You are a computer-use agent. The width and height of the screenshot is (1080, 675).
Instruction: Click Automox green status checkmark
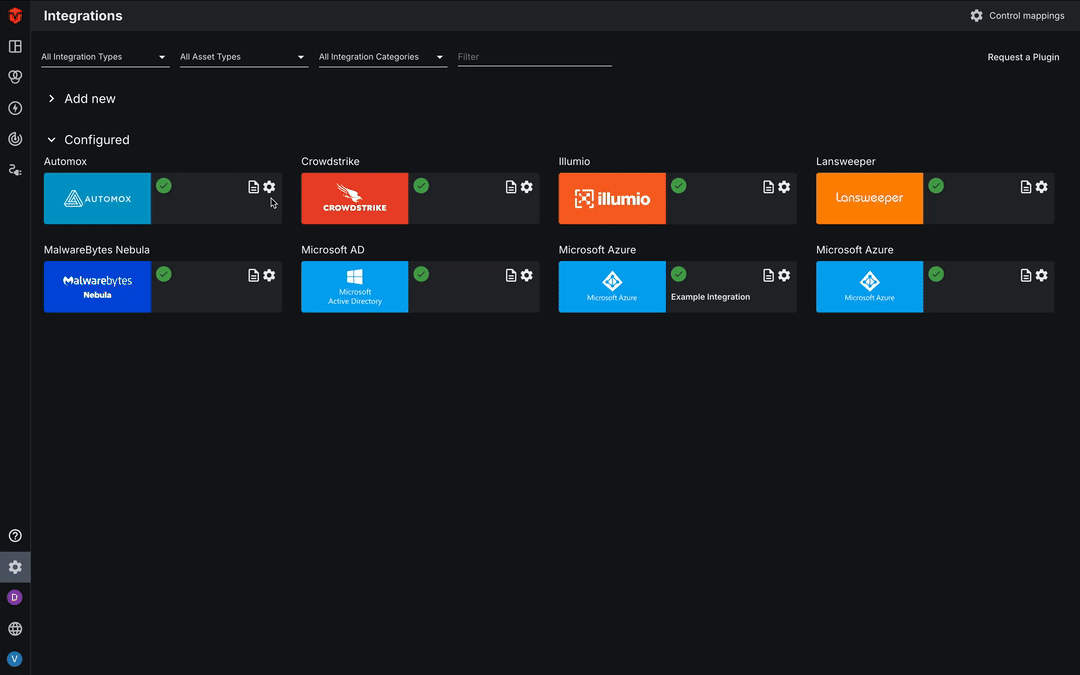164,185
